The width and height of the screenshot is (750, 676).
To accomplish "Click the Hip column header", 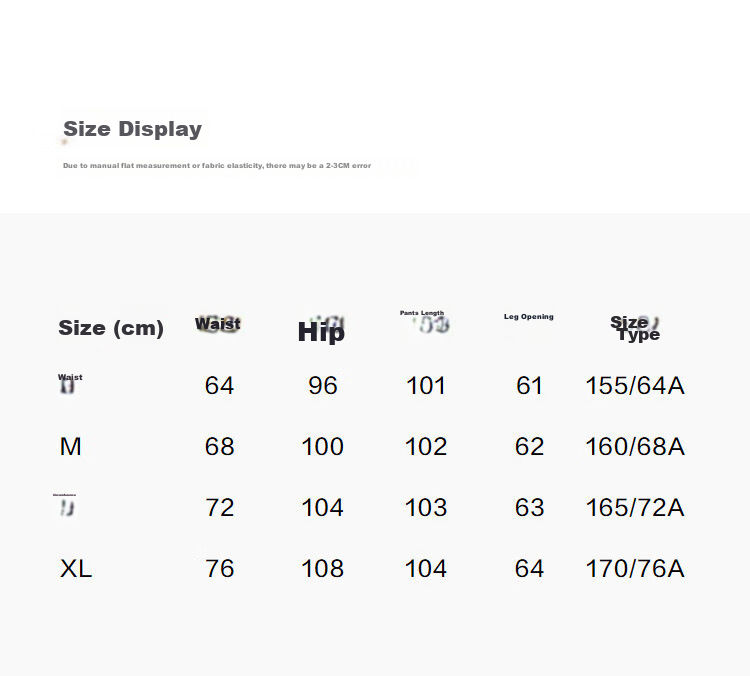I will pos(321,332).
